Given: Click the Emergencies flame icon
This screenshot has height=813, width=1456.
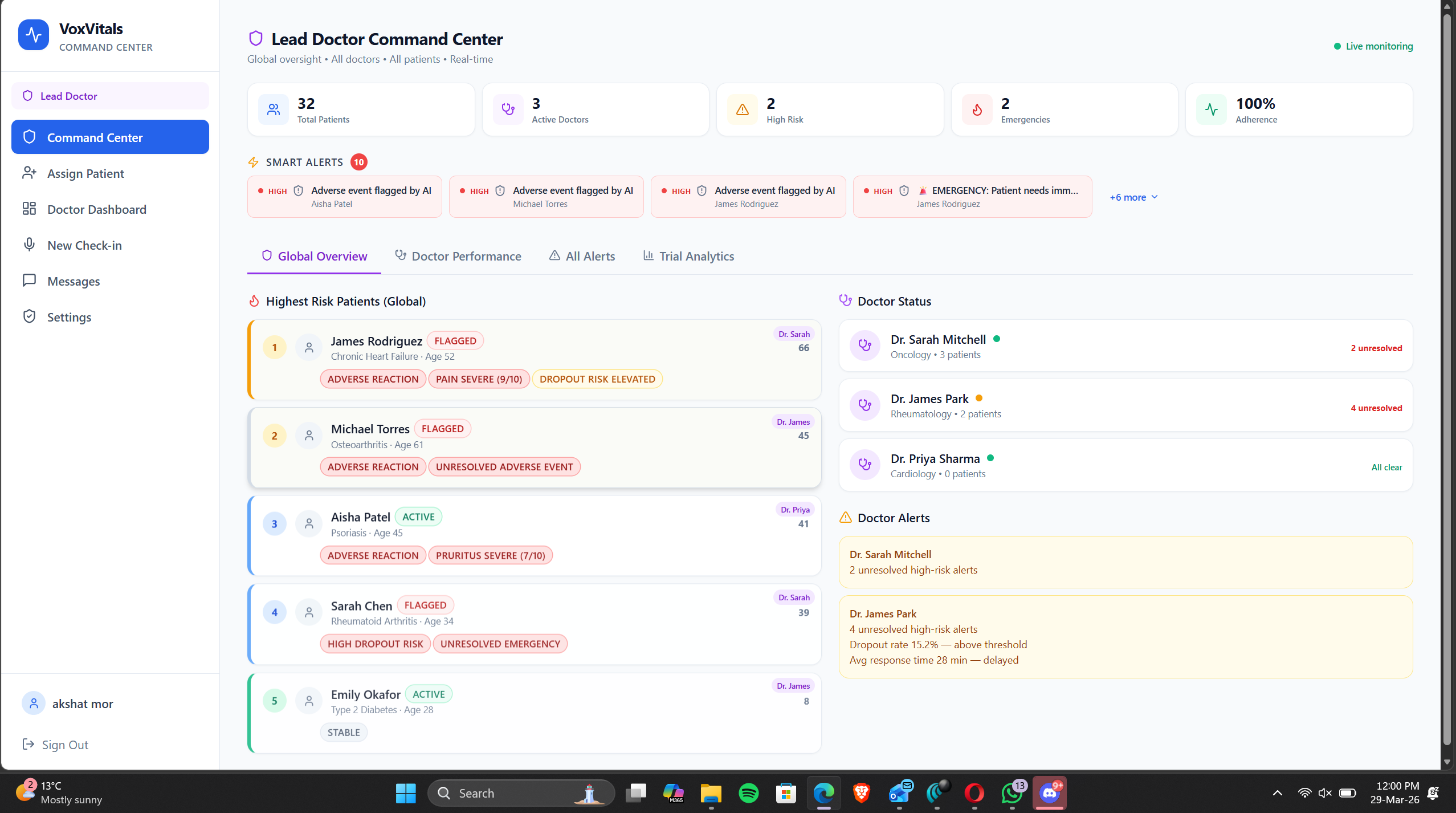Looking at the screenshot, I should (x=977, y=109).
